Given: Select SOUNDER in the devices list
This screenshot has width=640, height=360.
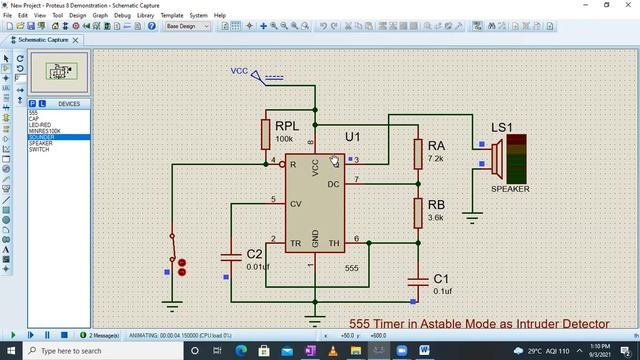Looking at the screenshot, I should tap(59, 137).
